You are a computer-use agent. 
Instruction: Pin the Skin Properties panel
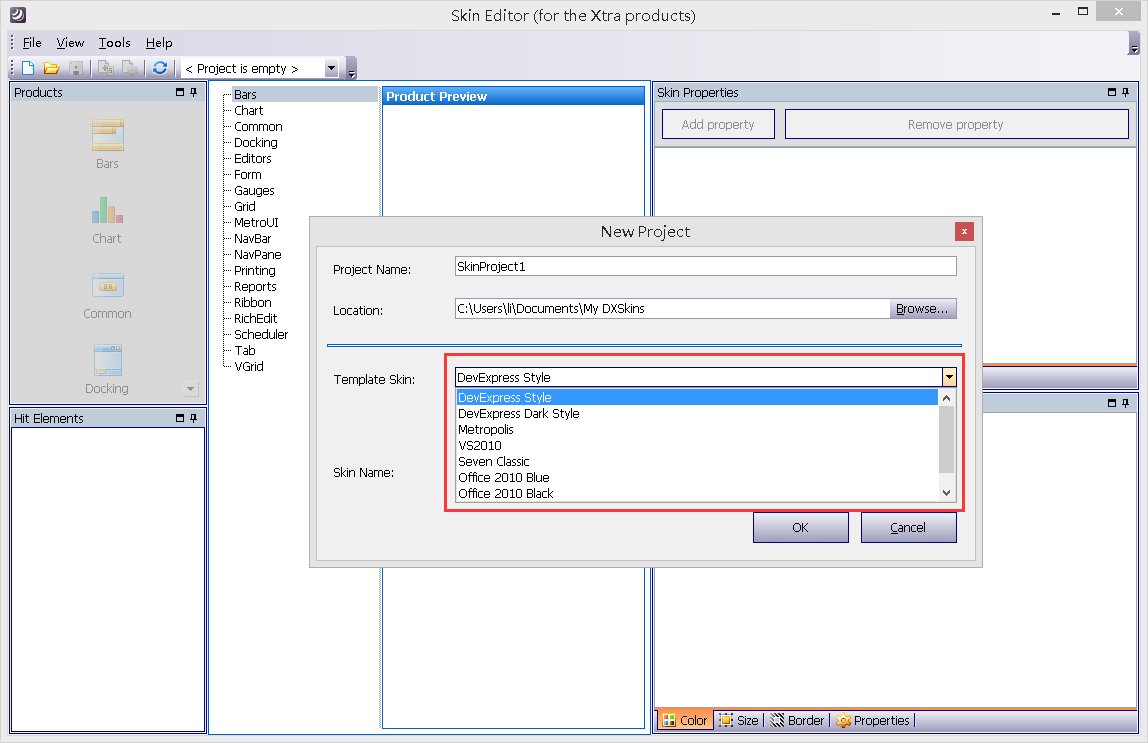(x=1125, y=92)
